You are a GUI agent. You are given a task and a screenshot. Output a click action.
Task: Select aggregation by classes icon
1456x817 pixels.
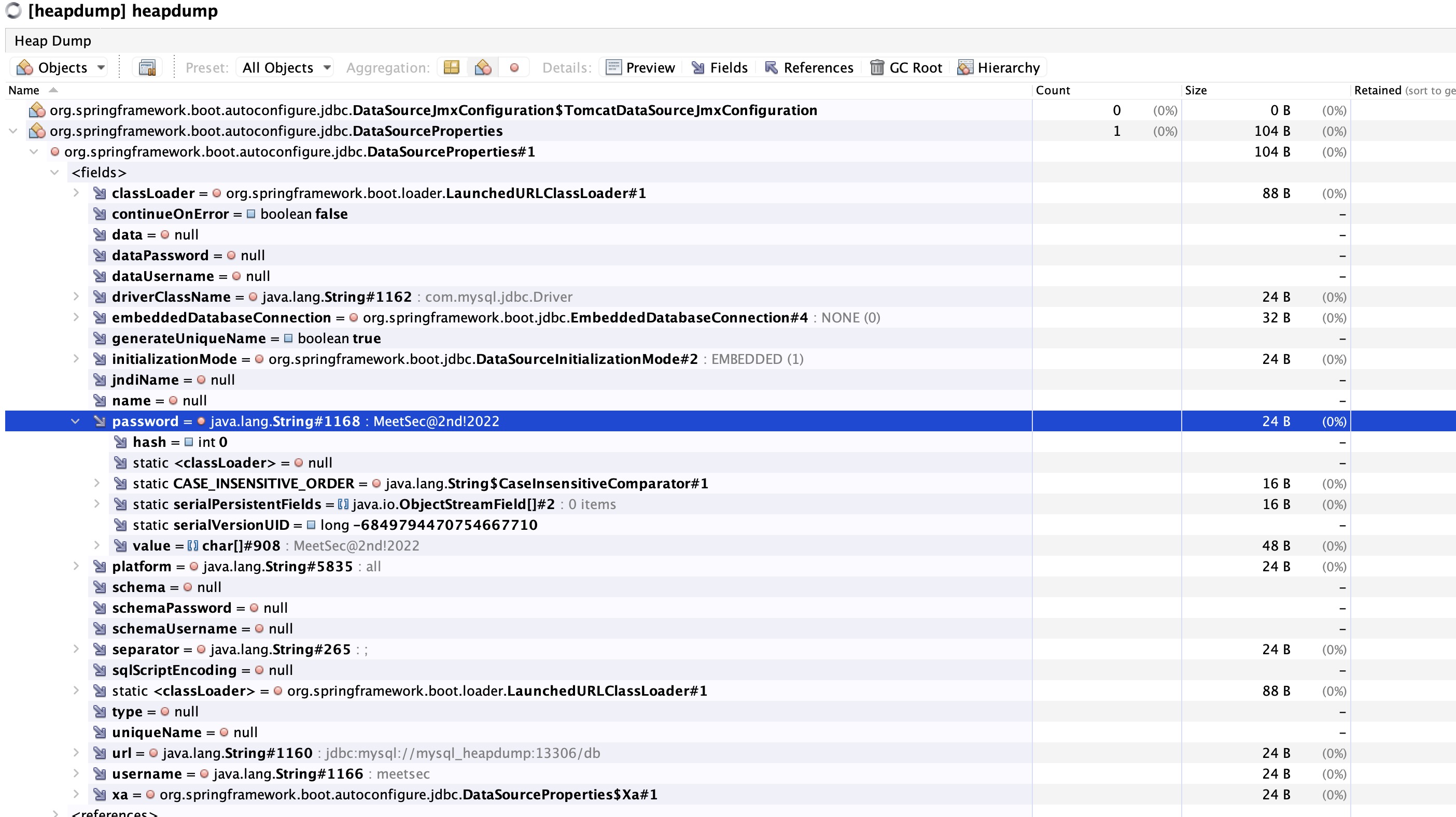click(483, 68)
